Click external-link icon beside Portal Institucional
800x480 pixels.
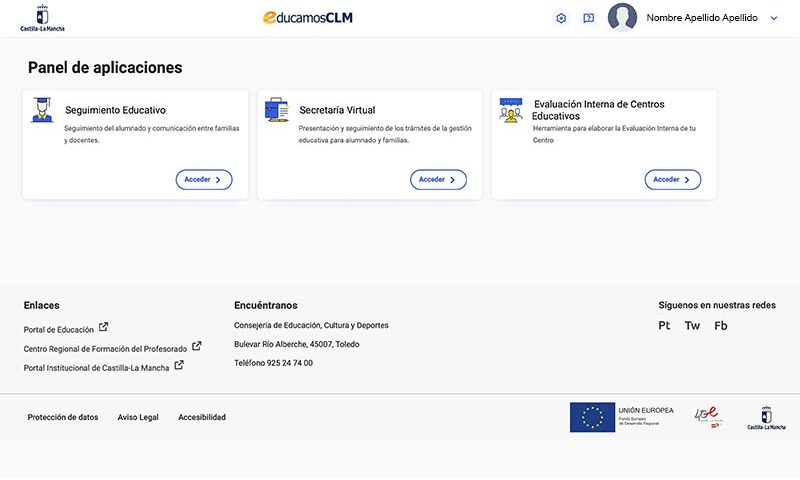pos(179,365)
